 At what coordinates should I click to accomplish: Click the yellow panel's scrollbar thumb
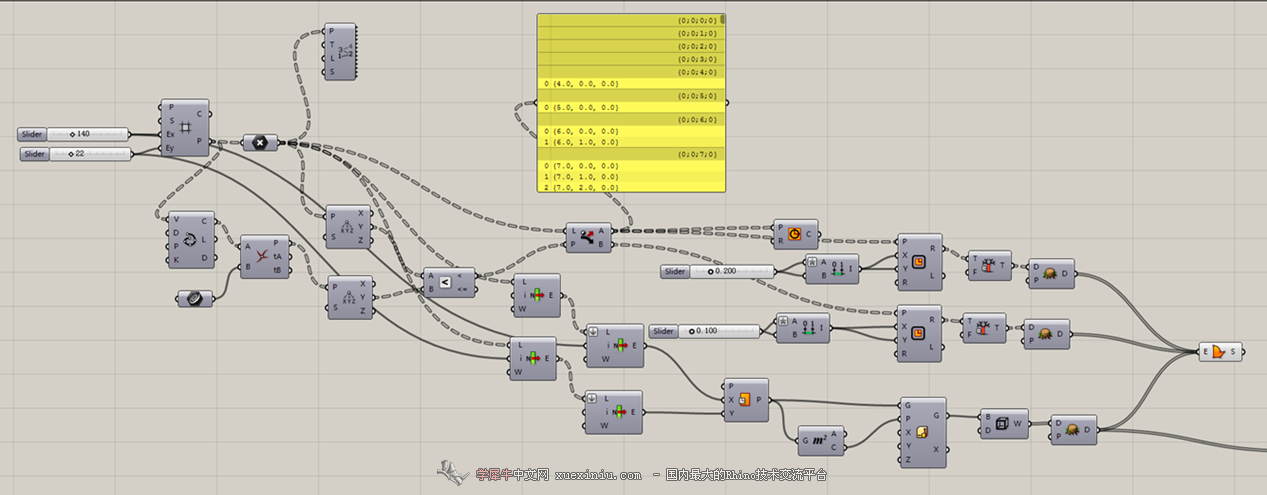click(x=723, y=18)
